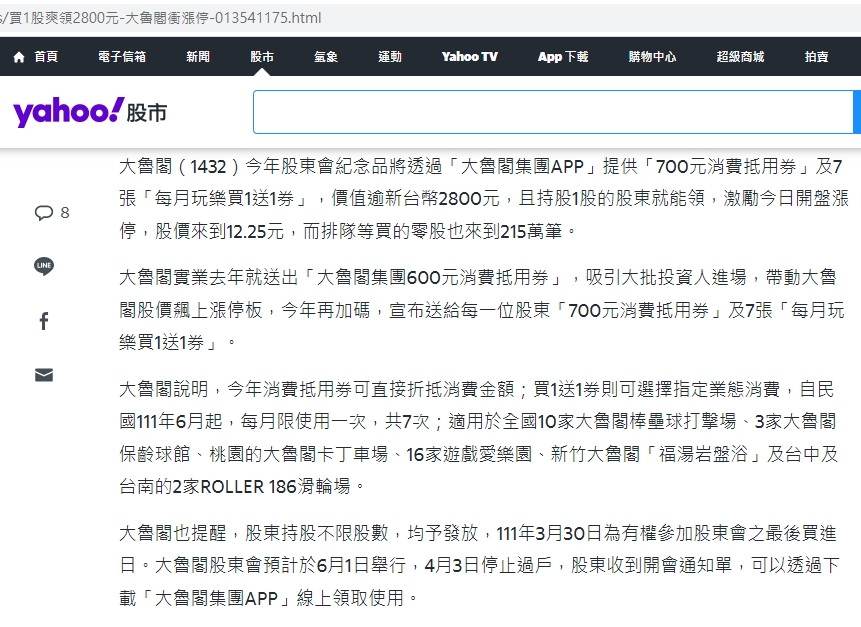Share the article via LINE icon
The image size is (861, 627).
click(44, 266)
